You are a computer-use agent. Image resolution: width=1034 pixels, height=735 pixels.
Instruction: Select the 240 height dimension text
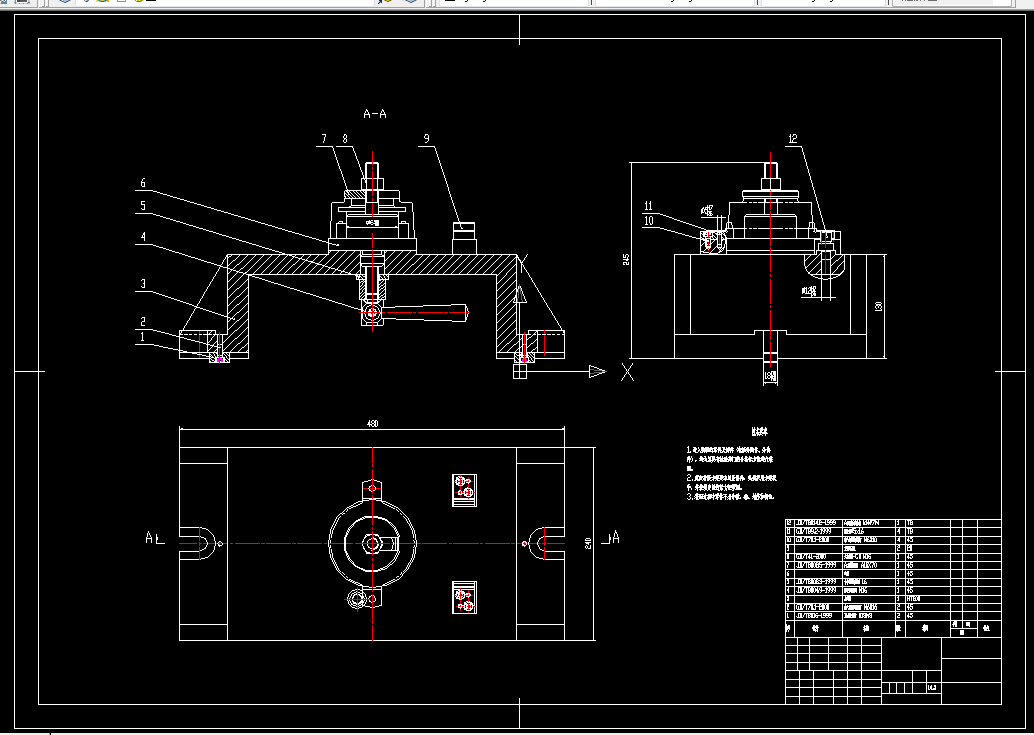(x=588, y=543)
